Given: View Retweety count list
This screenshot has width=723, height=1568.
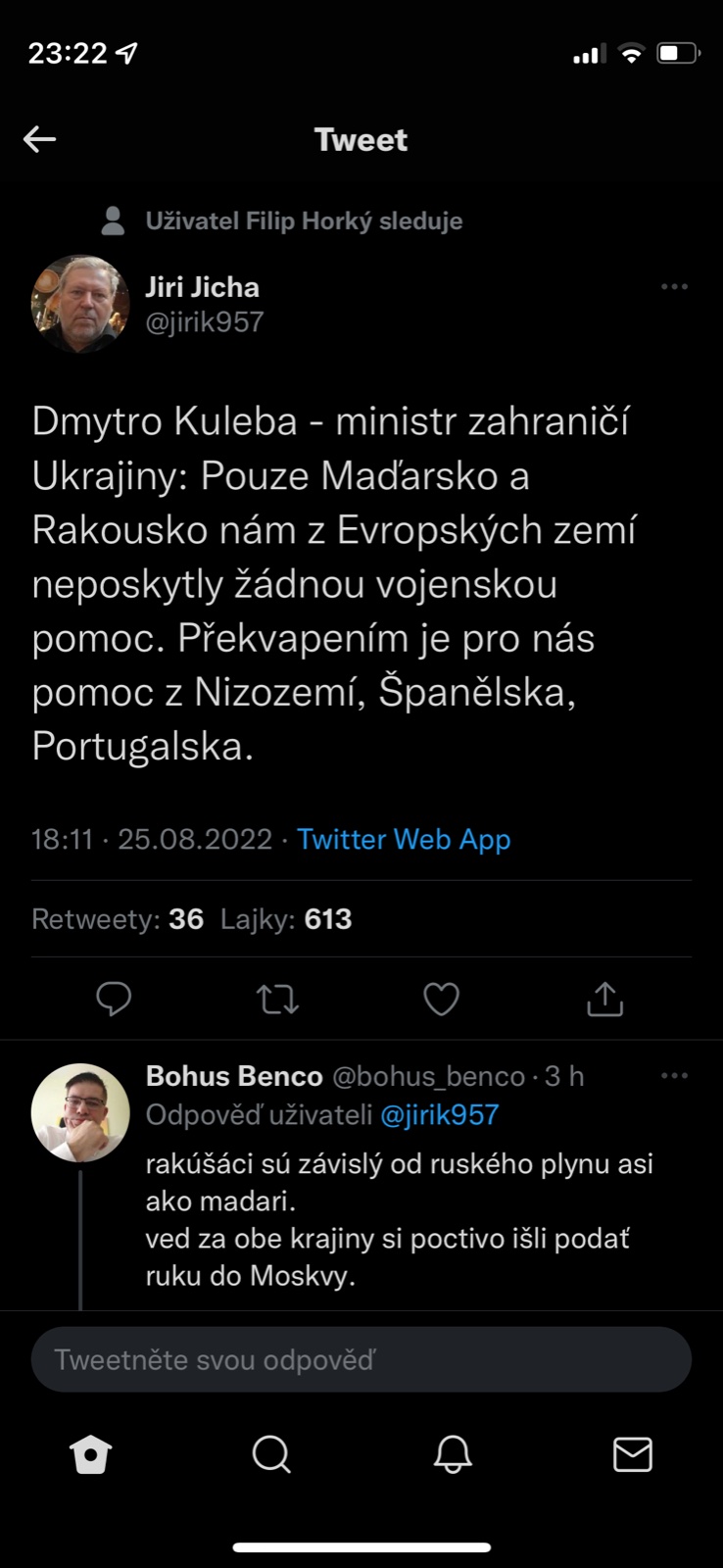Looking at the screenshot, I should pyautogui.click(x=118, y=919).
